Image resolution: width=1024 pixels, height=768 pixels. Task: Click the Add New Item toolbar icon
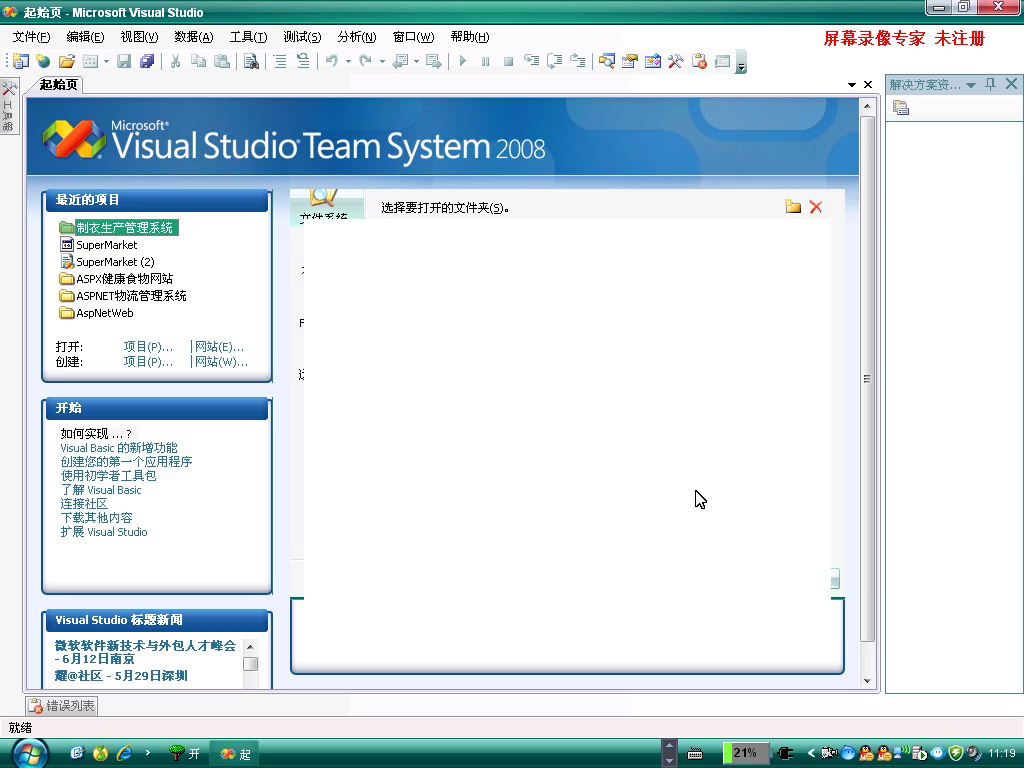[90, 61]
